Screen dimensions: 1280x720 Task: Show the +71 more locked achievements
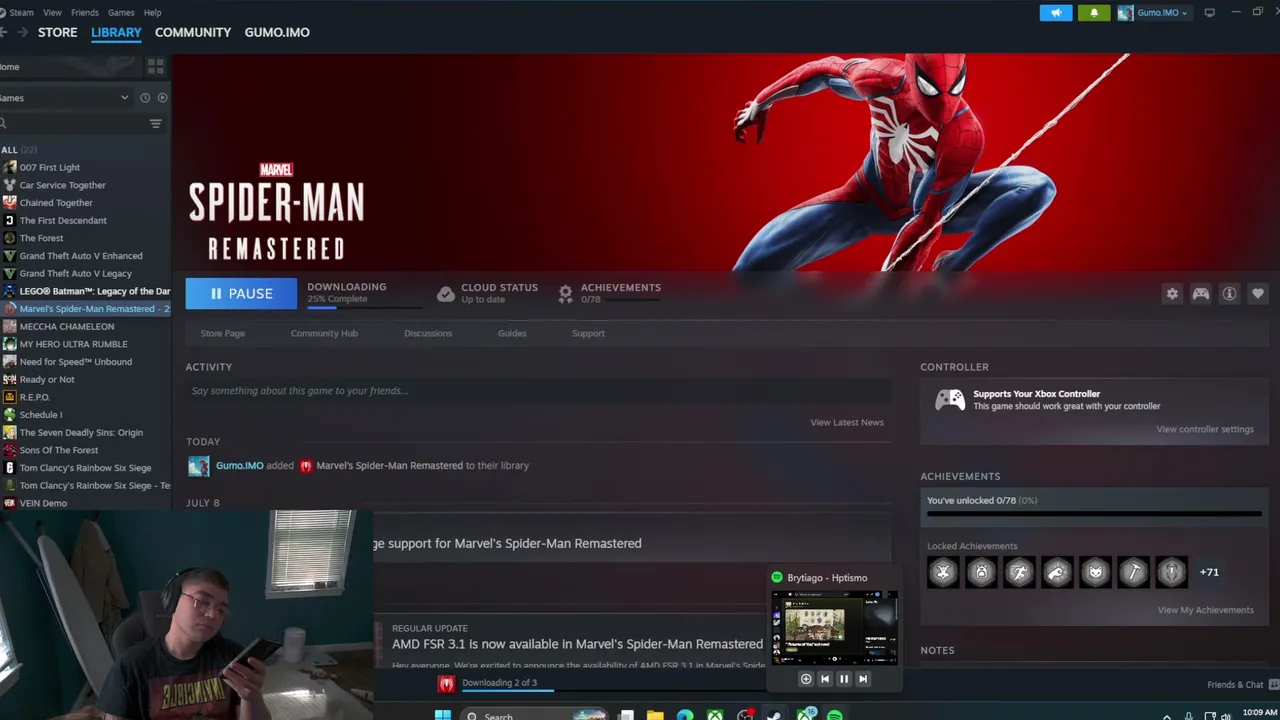[1209, 572]
